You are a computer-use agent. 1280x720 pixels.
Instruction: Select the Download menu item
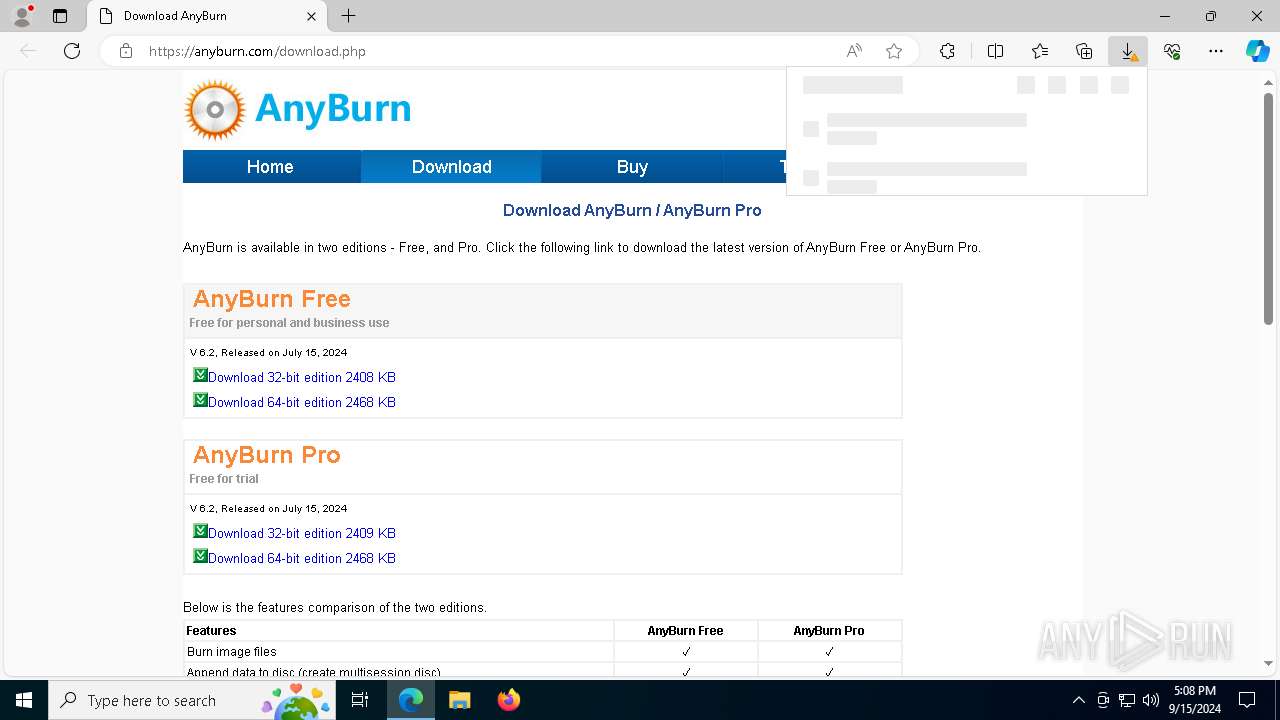click(x=451, y=167)
